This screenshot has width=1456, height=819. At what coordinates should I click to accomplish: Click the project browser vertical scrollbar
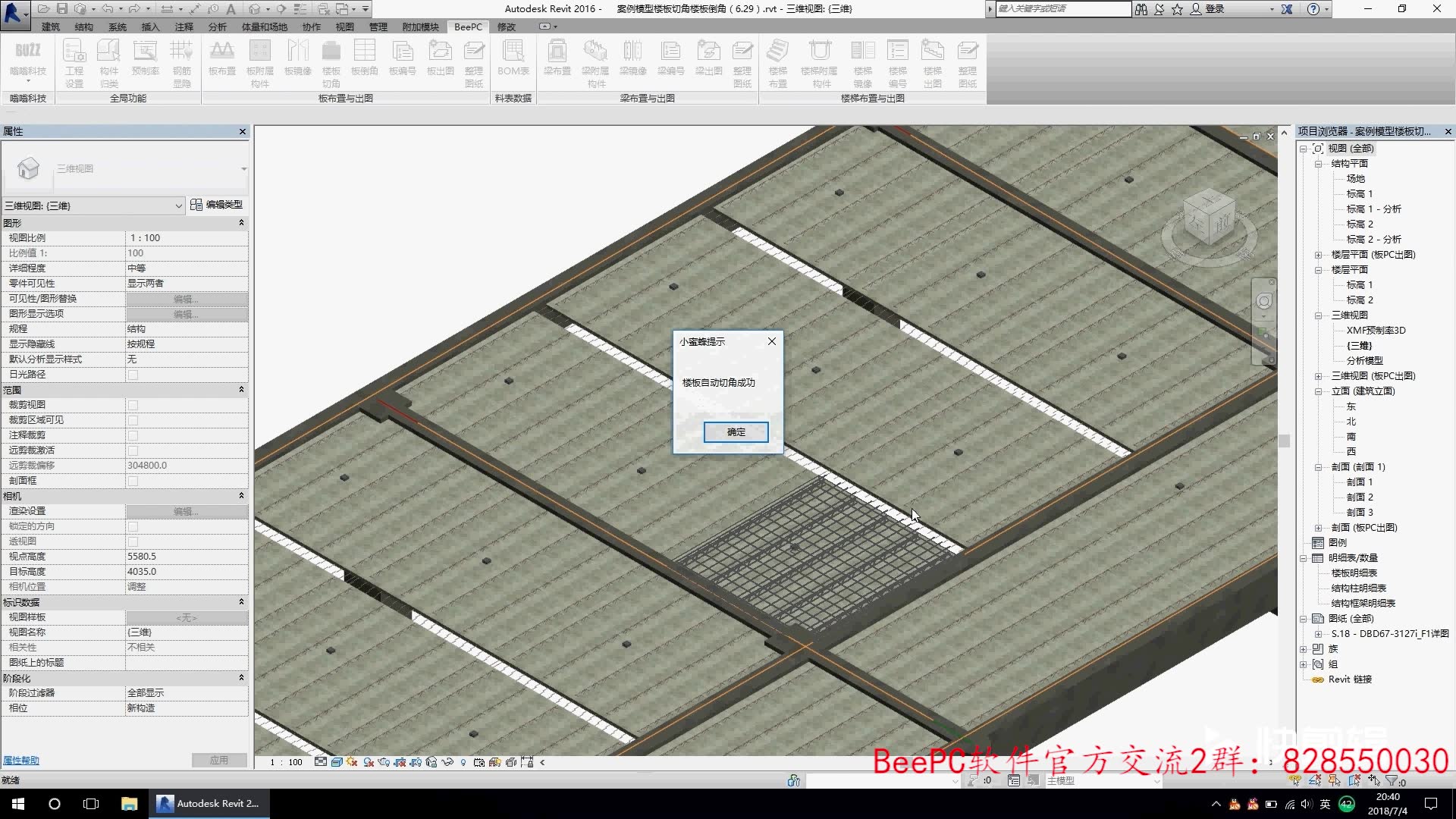(x=1284, y=441)
